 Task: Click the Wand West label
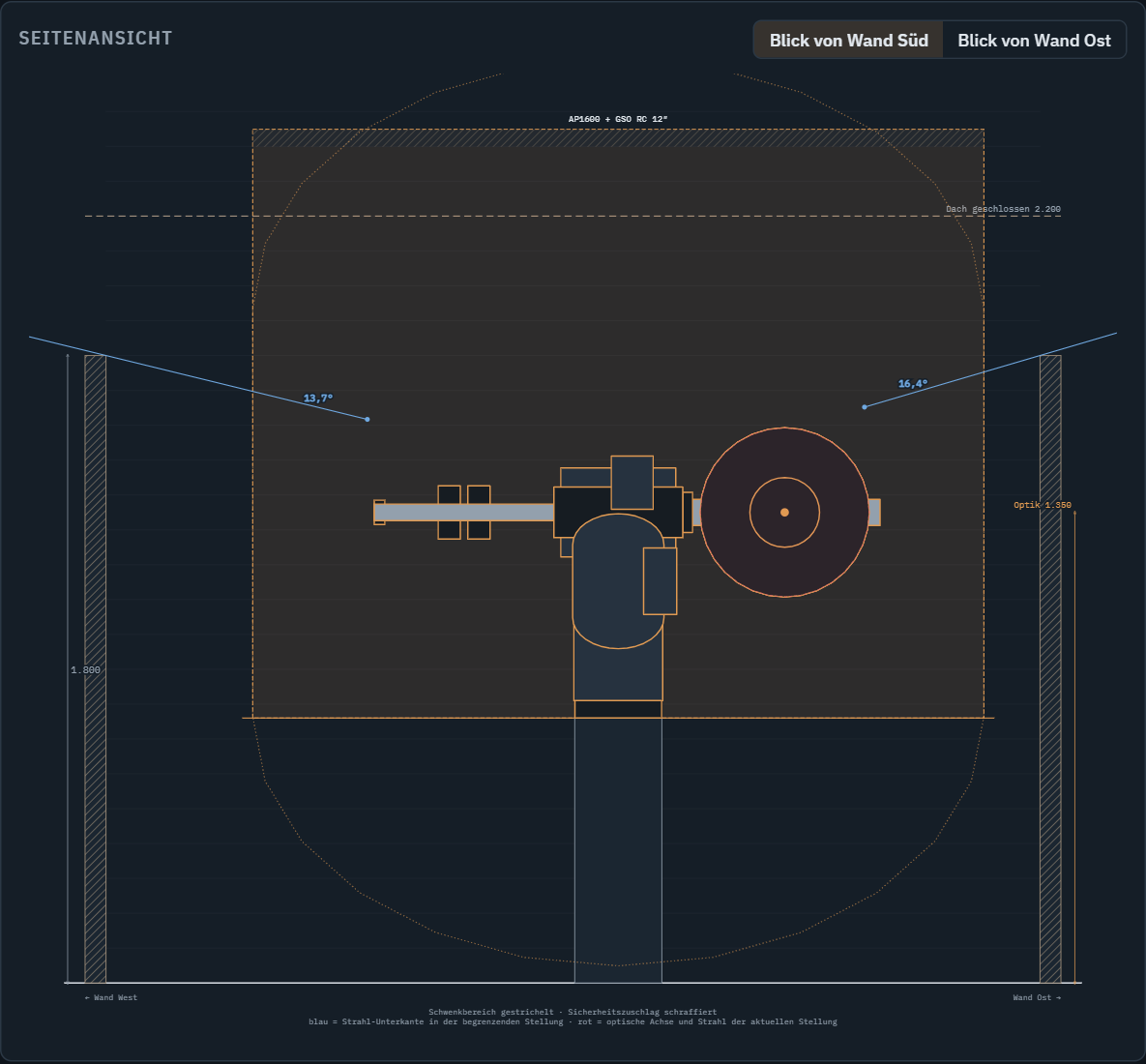coord(111,997)
